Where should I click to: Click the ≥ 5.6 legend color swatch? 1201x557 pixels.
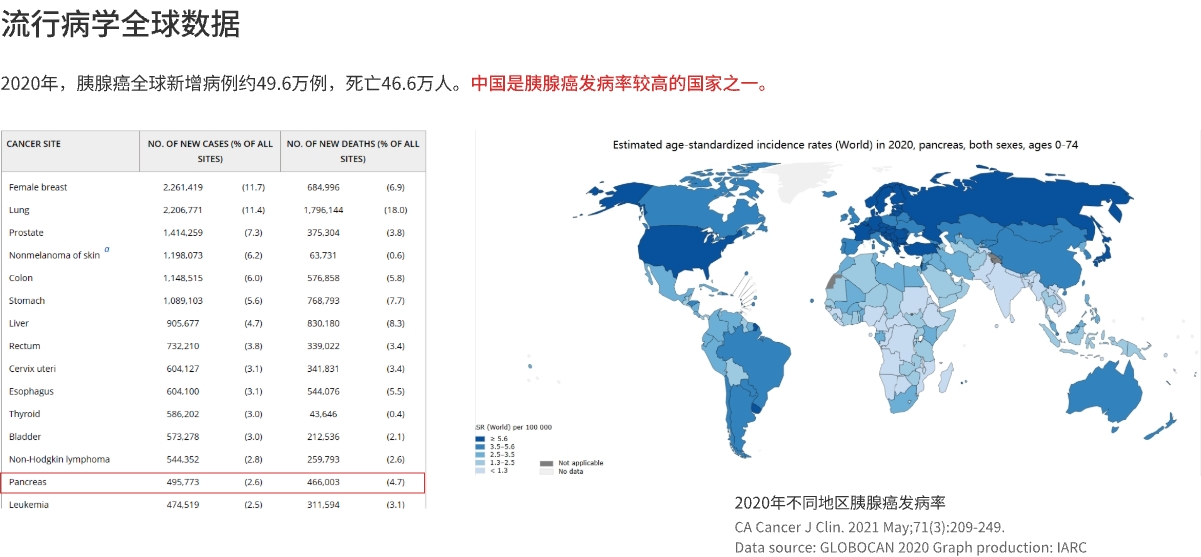tap(481, 438)
